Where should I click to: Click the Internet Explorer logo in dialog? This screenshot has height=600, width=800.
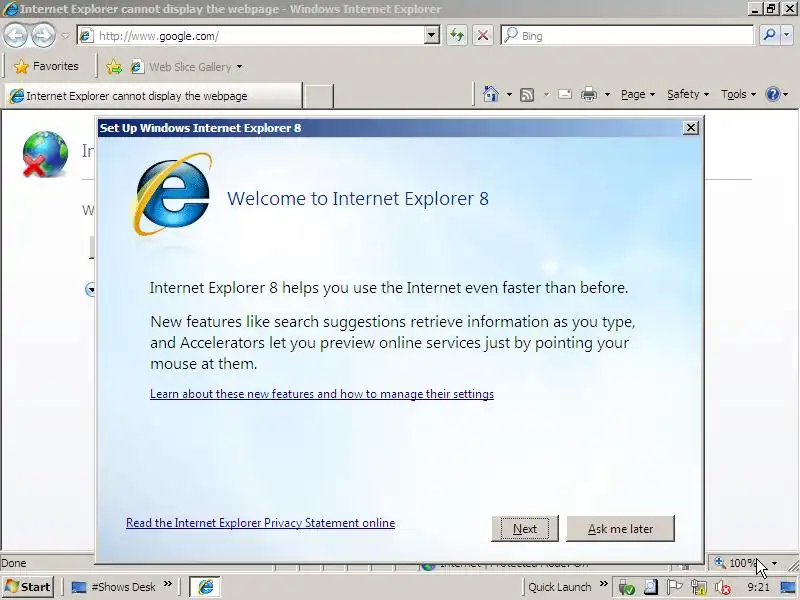(x=172, y=194)
